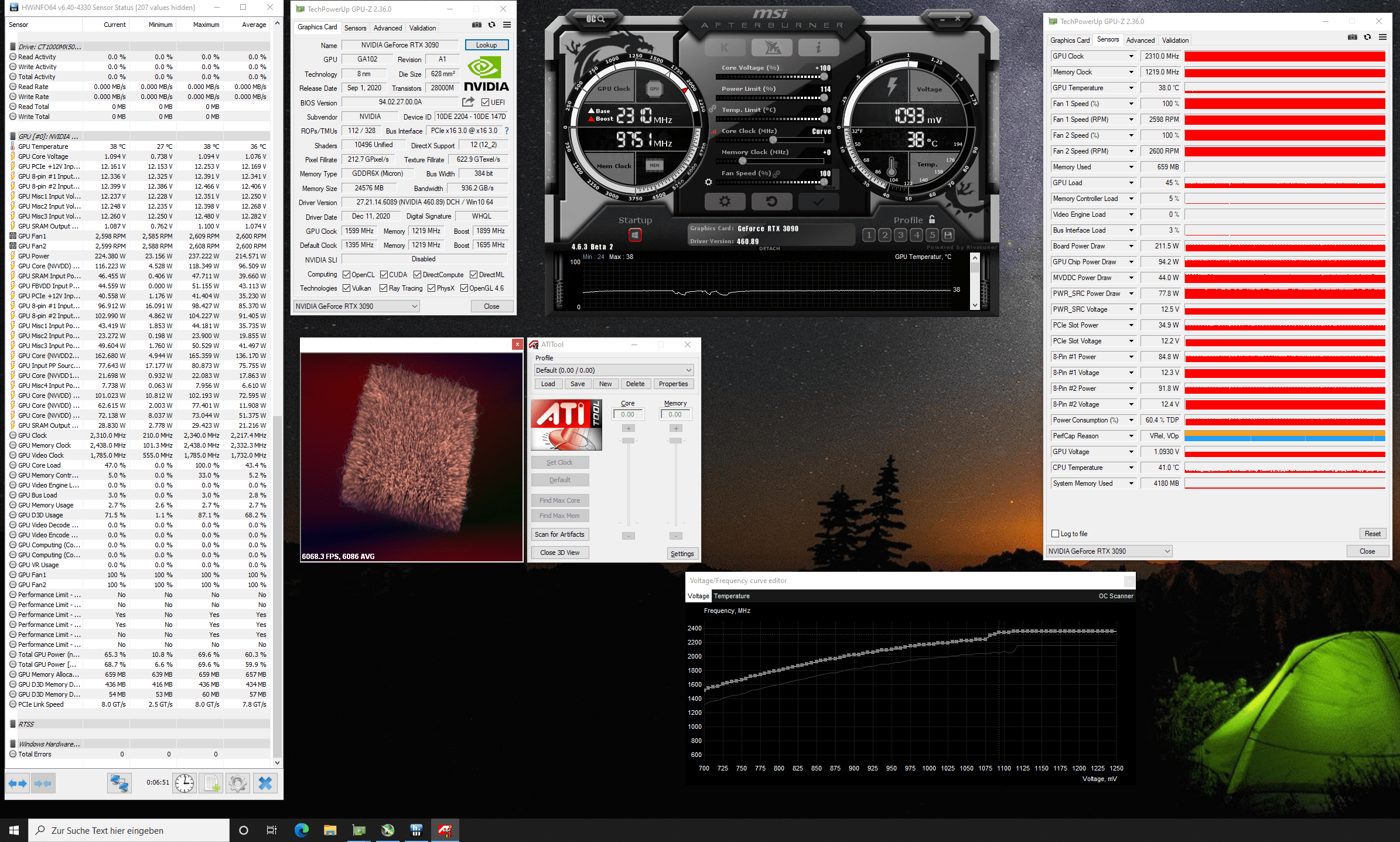The height and width of the screenshot is (842, 1400).
Task: Click Afterburner save profile floppy icon
Action: pos(948,235)
